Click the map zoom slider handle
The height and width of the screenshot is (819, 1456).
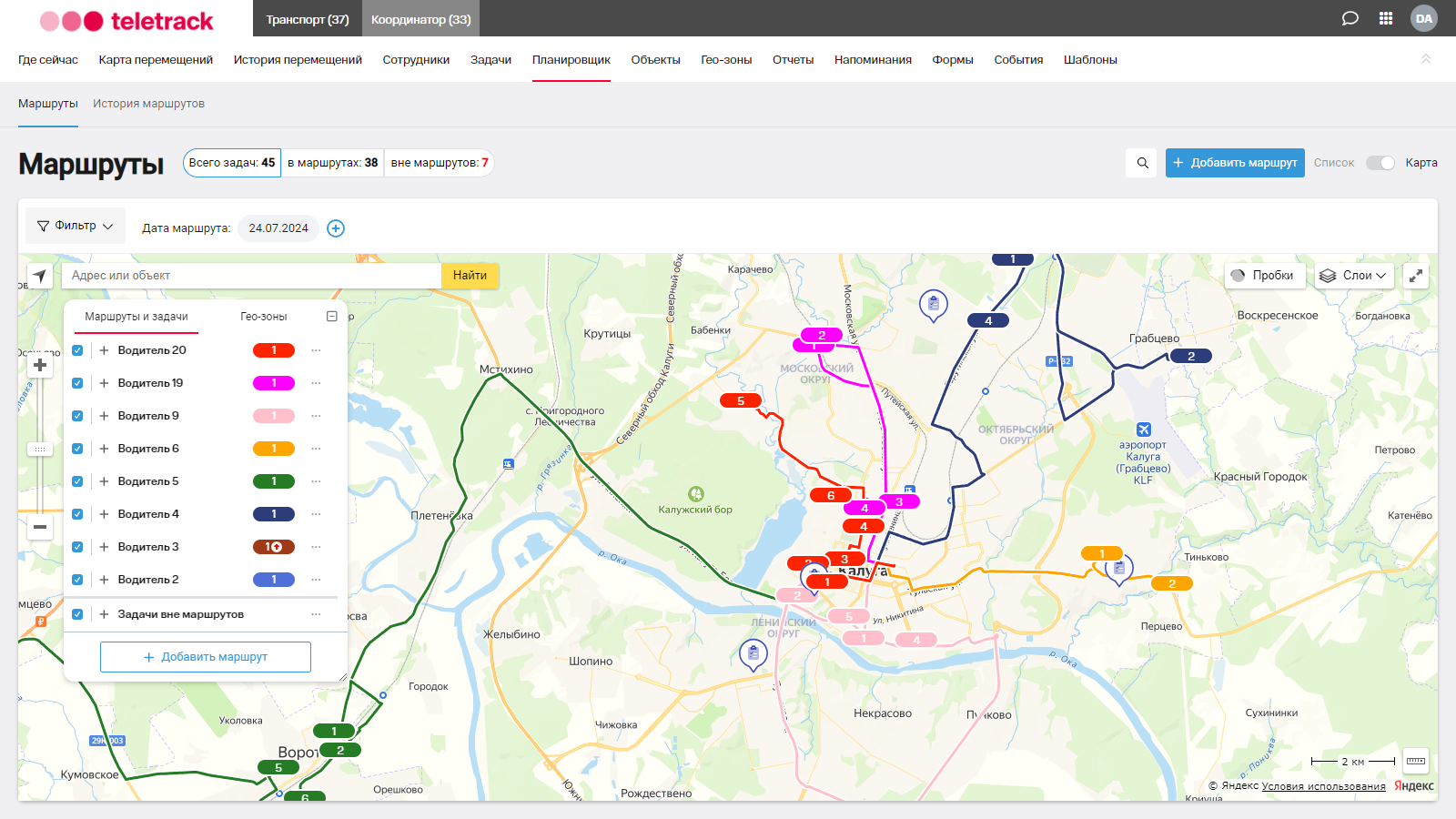pos(40,450)
